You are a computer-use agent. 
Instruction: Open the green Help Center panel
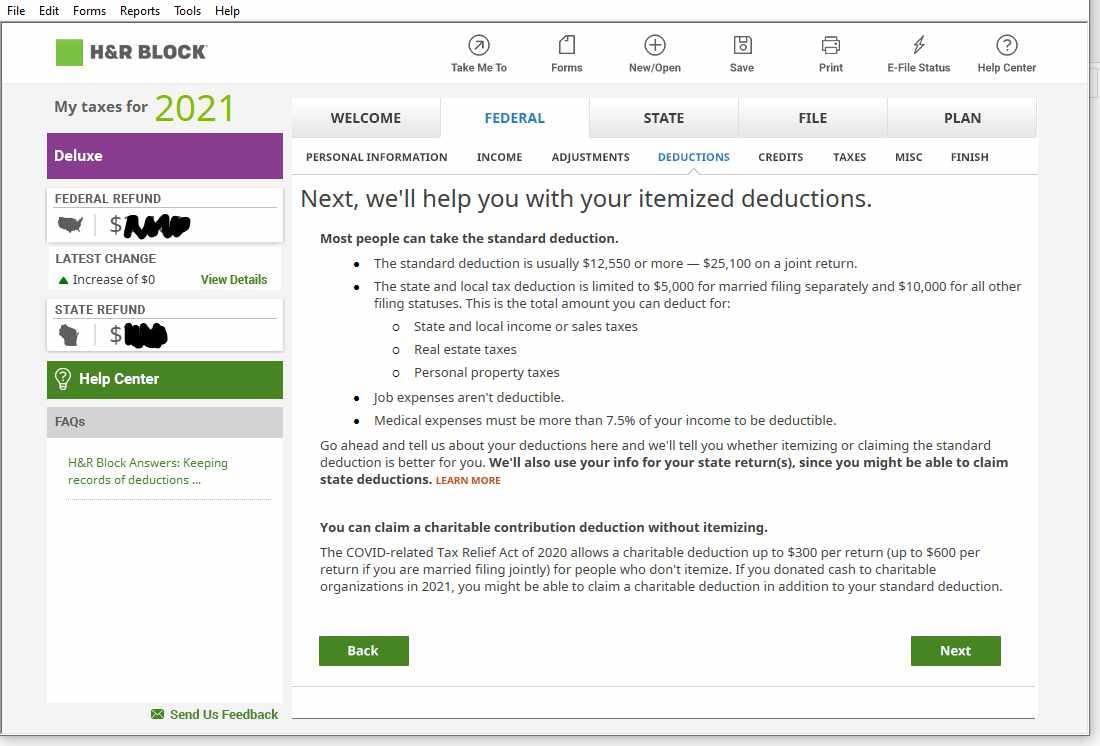(x=165, y=379)
